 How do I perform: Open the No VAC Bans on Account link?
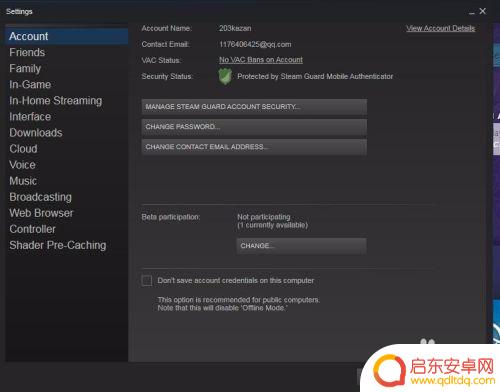coord(261,60)
